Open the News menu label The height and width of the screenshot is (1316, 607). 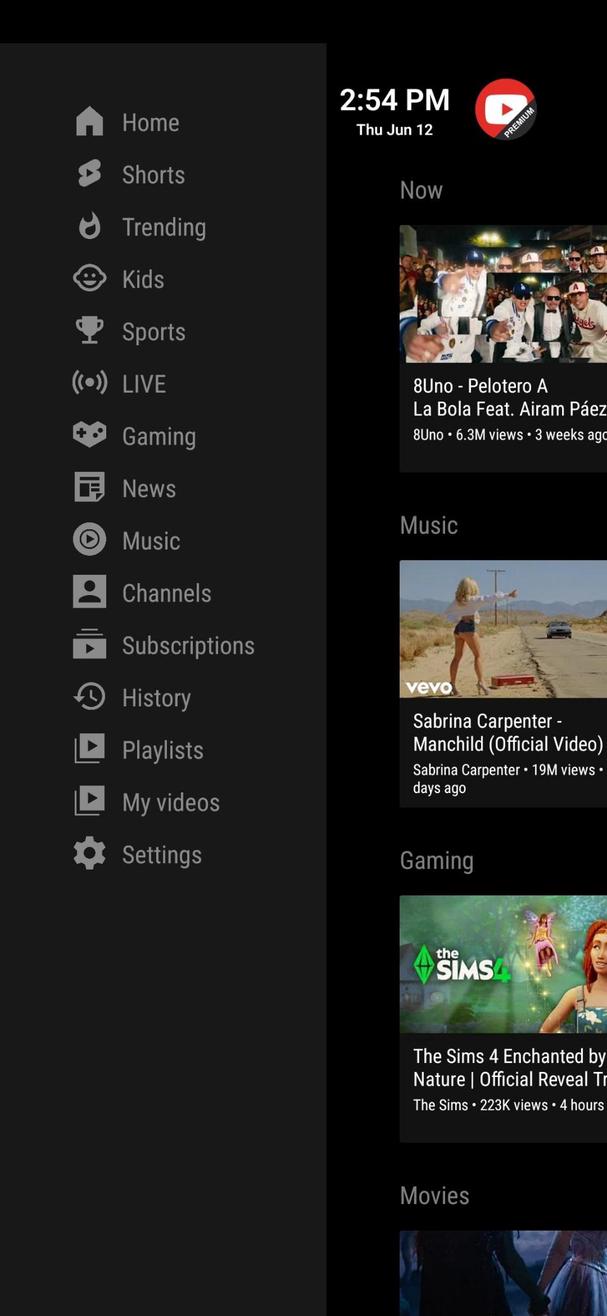(x=149, y=488)
